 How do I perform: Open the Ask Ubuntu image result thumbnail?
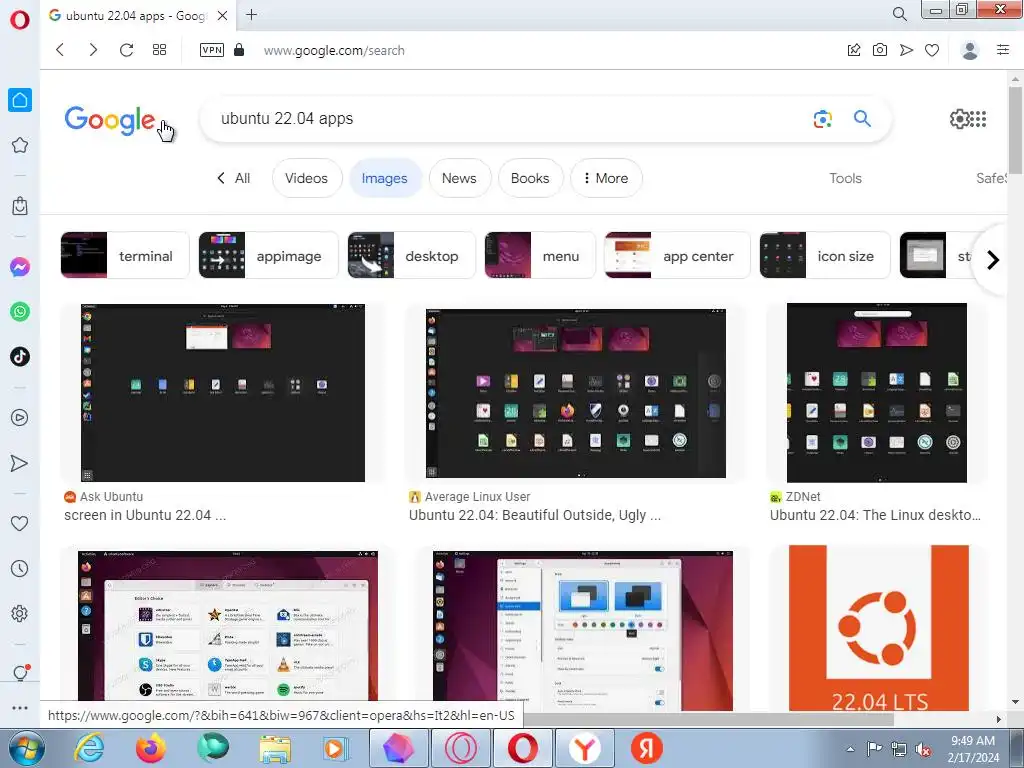223,392
